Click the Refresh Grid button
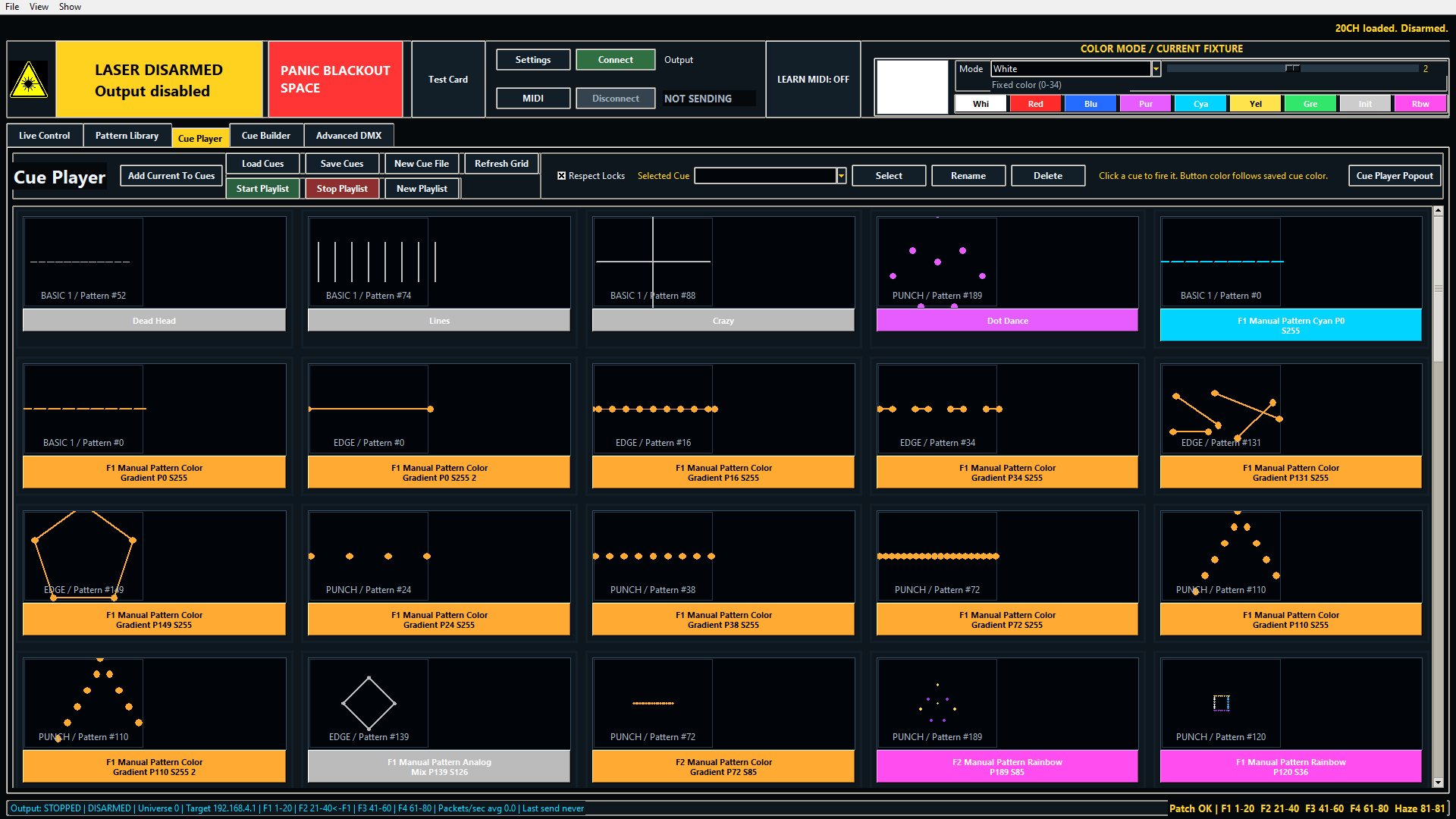1456x819 pixels. (x=501, y=164)
